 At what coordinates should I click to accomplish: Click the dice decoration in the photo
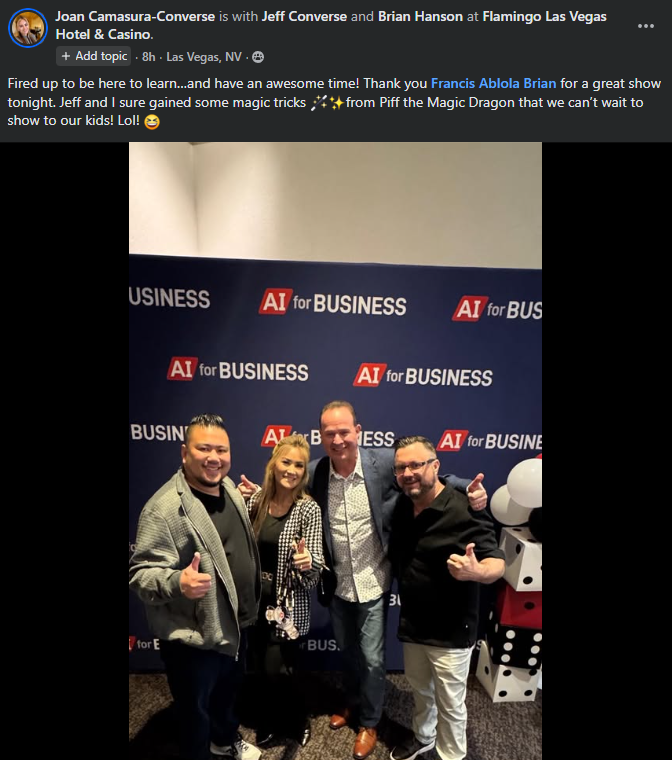click(x=514, y=613)
